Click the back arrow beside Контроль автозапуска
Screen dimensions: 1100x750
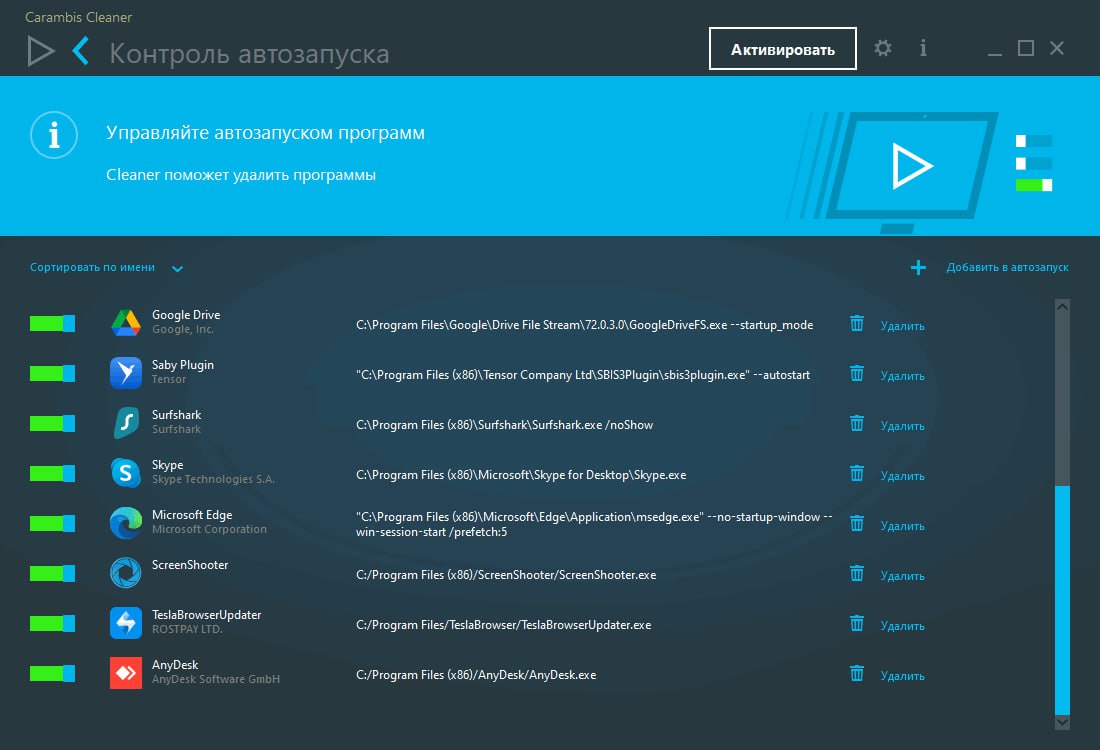pos(81,51)
